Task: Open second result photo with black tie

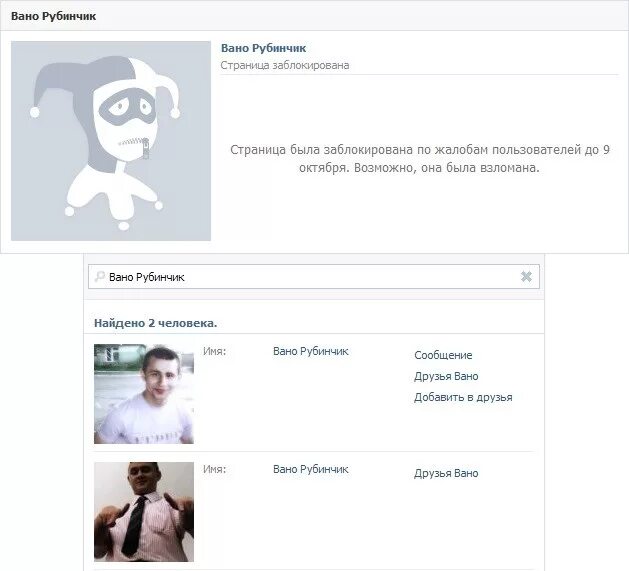Action: [144, 512]
